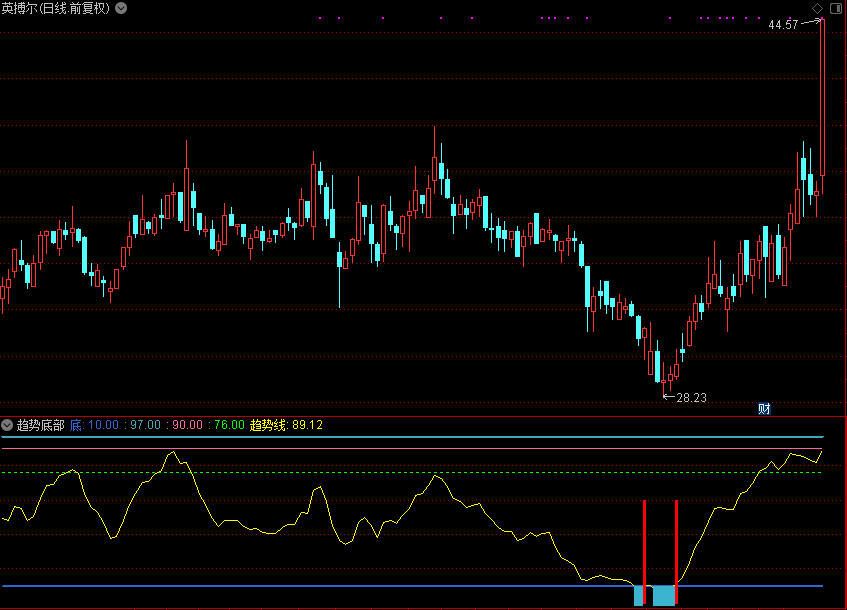Expand the 趋势底部 indicator menu arrow
Screen dimensions: 847x610
click(x=8, y=425)
